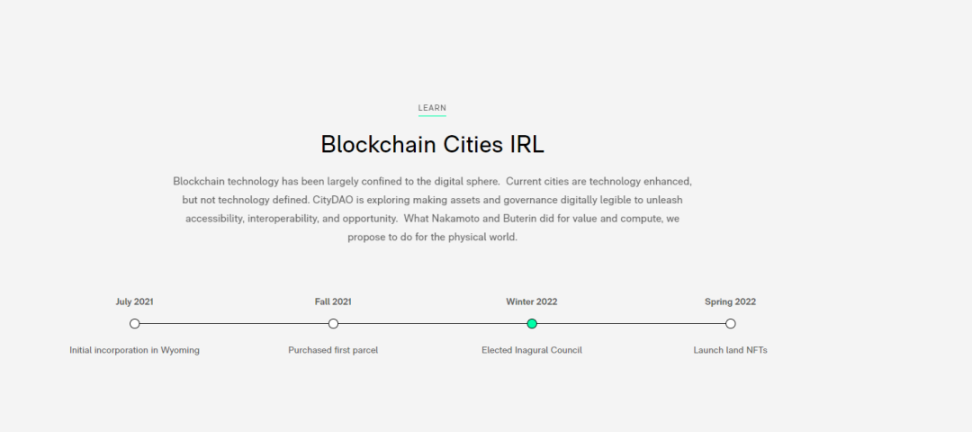Click the Spring 2022 date label
This screenshot has width=972, height=432.
(x=730, y=302)
